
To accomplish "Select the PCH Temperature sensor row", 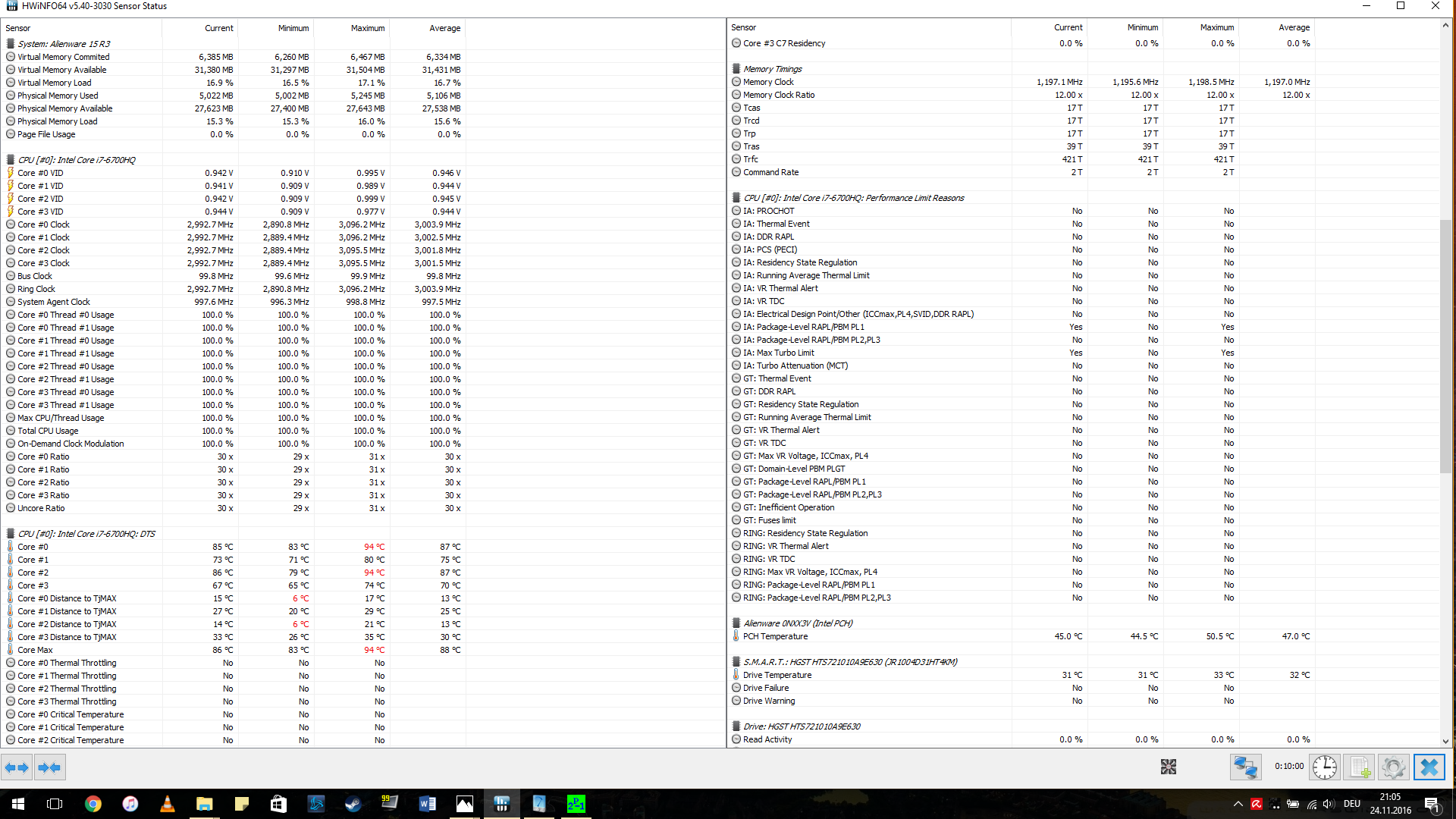I will click(x=775, y=636).
